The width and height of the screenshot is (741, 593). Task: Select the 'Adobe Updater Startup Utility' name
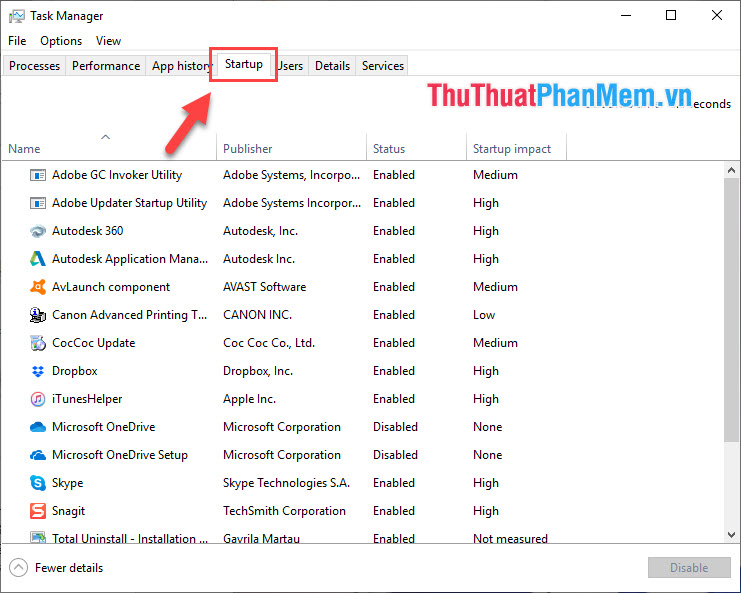coord(129,203)
